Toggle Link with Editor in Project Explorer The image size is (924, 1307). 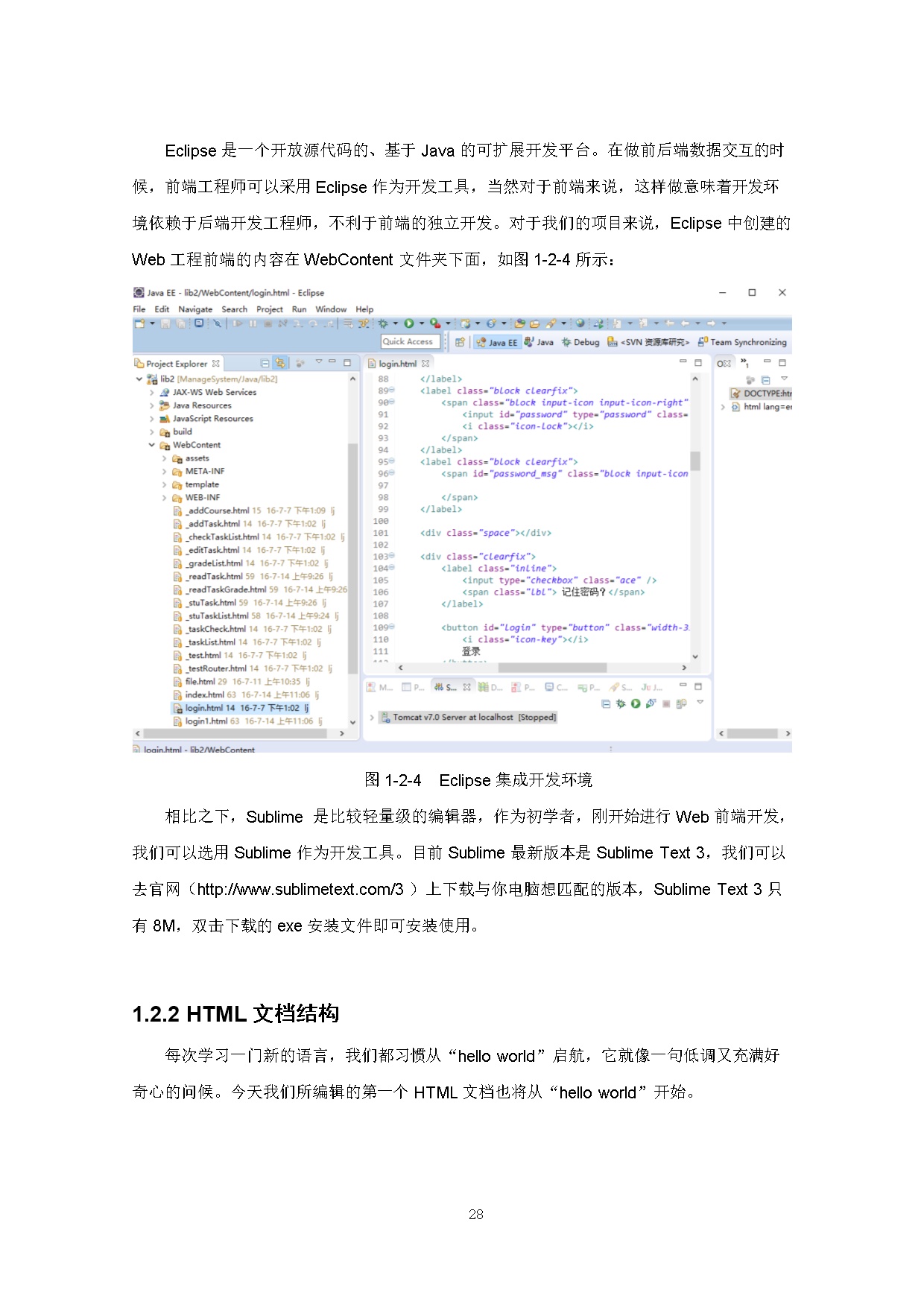[x=280, y=363]
